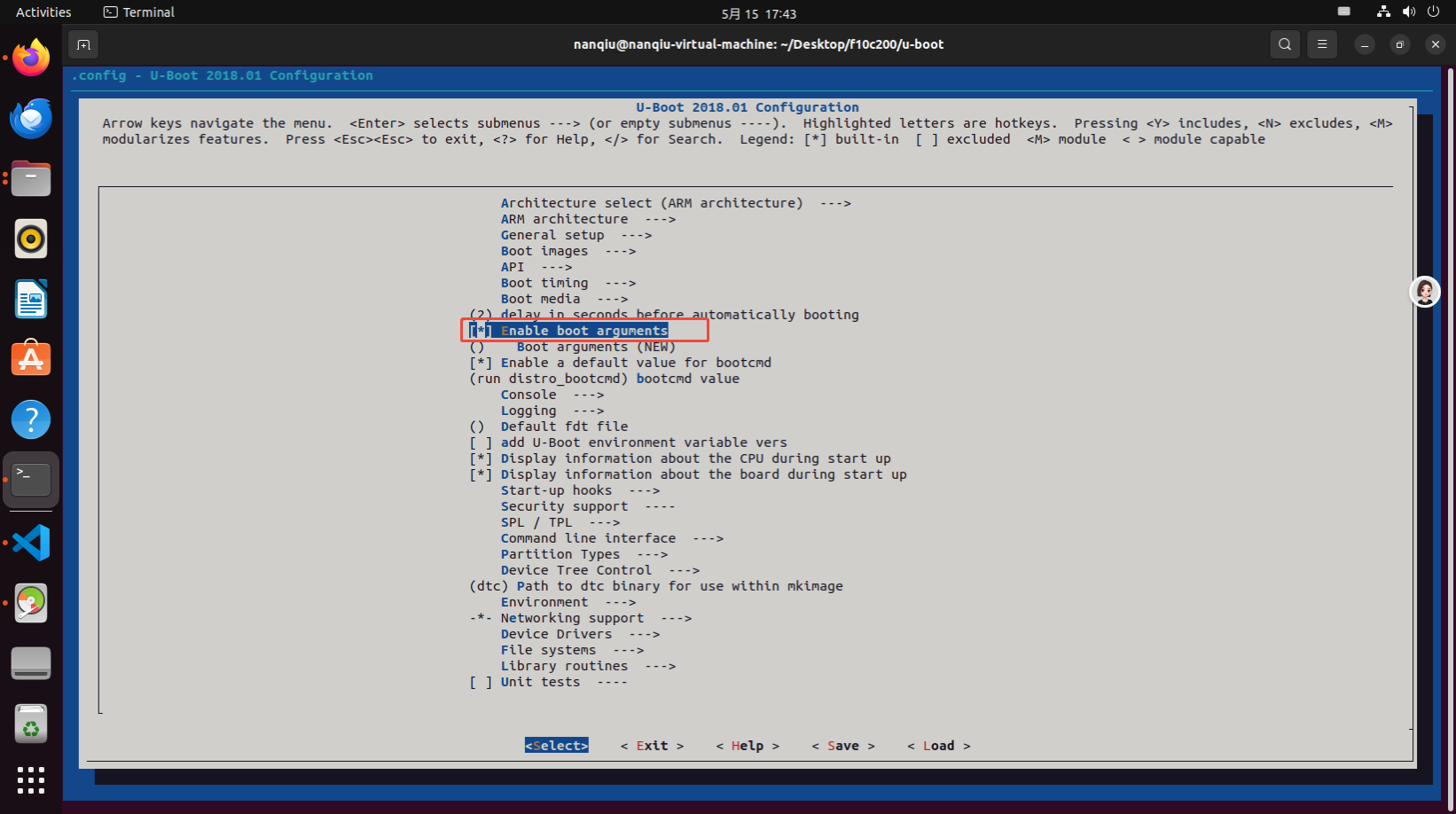The height and width of the screenshot is (814, 1456).
Task: Click the Save button at bottom
Action: tap(843, 746)
